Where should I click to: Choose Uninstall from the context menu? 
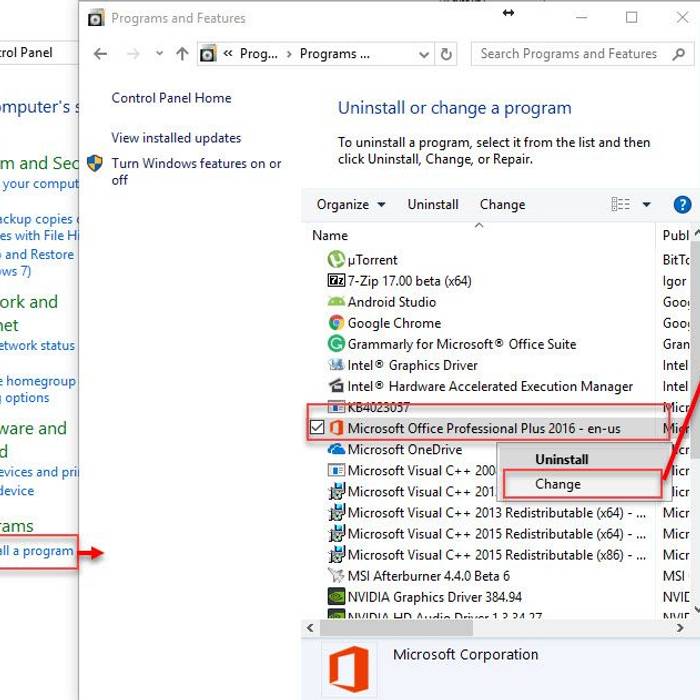(x=561, y=460)
